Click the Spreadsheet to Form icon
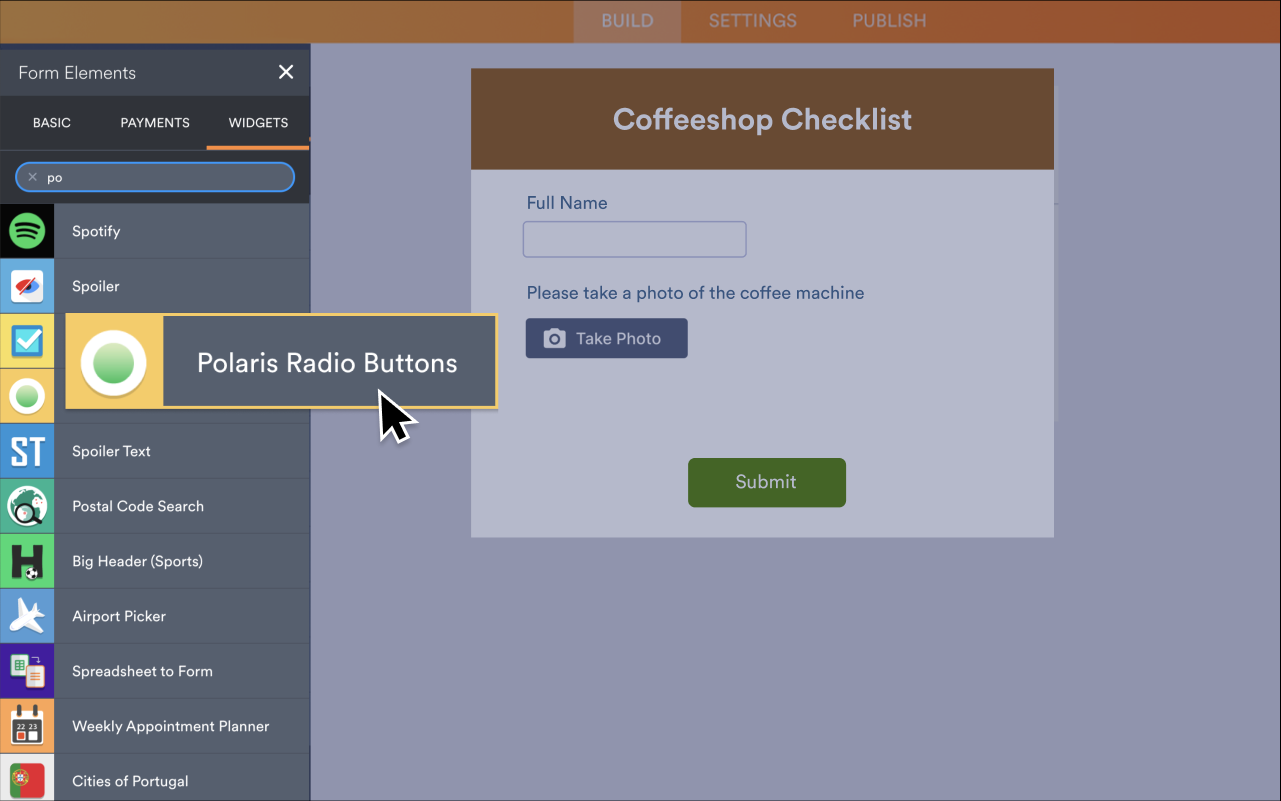The height and width of the screenshot is (801, 1281). pos(27,671)
